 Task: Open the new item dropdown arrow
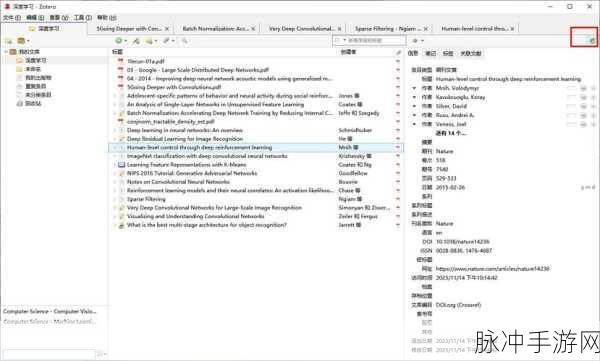[126, 41]
